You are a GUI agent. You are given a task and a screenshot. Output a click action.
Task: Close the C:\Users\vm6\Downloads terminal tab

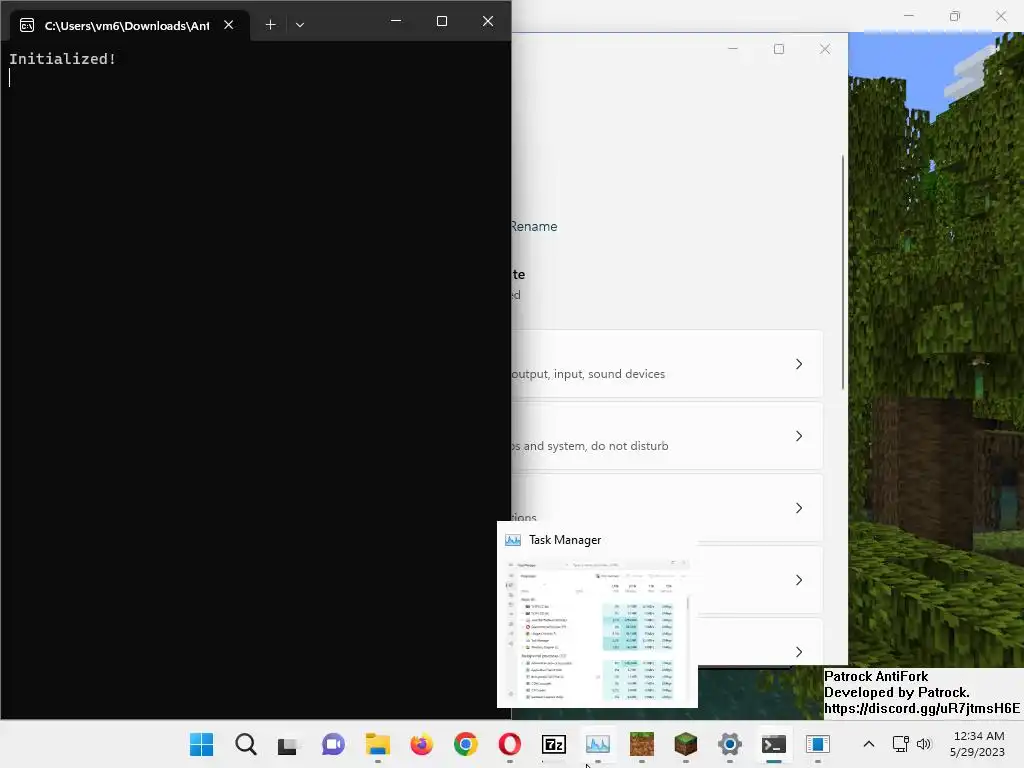click(x=229, y=25)
